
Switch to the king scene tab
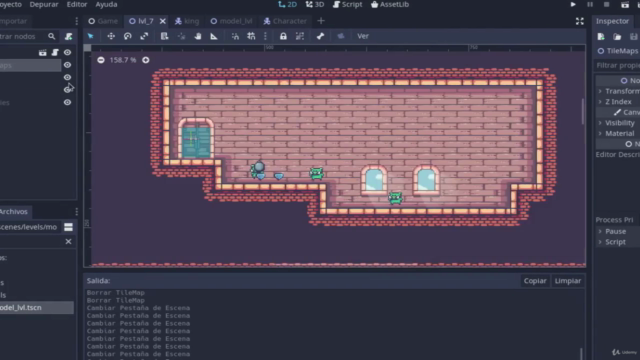(x=187, y=21)
